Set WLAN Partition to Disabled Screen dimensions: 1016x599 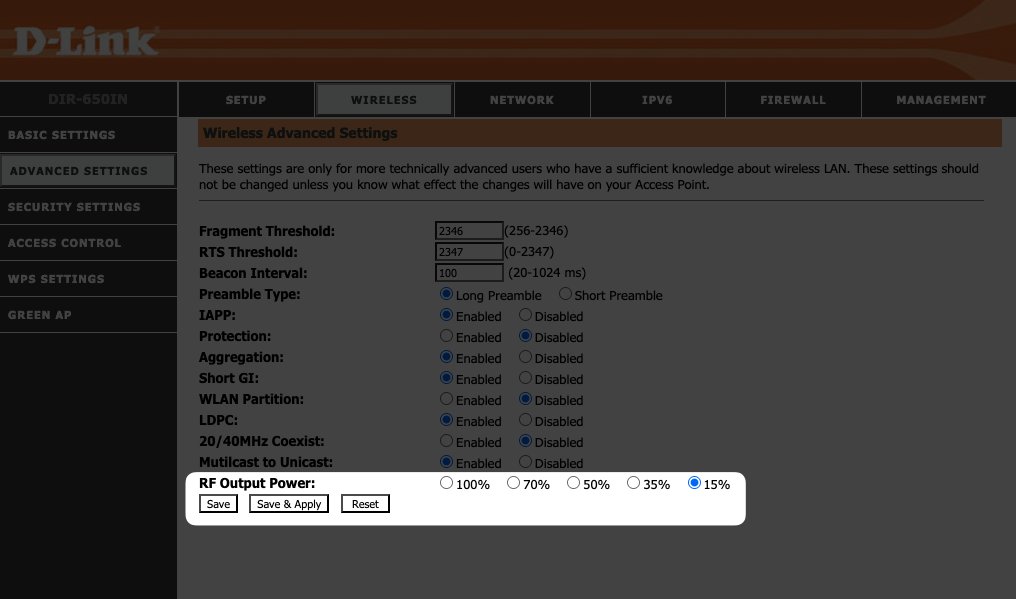[x=525, y=399]
